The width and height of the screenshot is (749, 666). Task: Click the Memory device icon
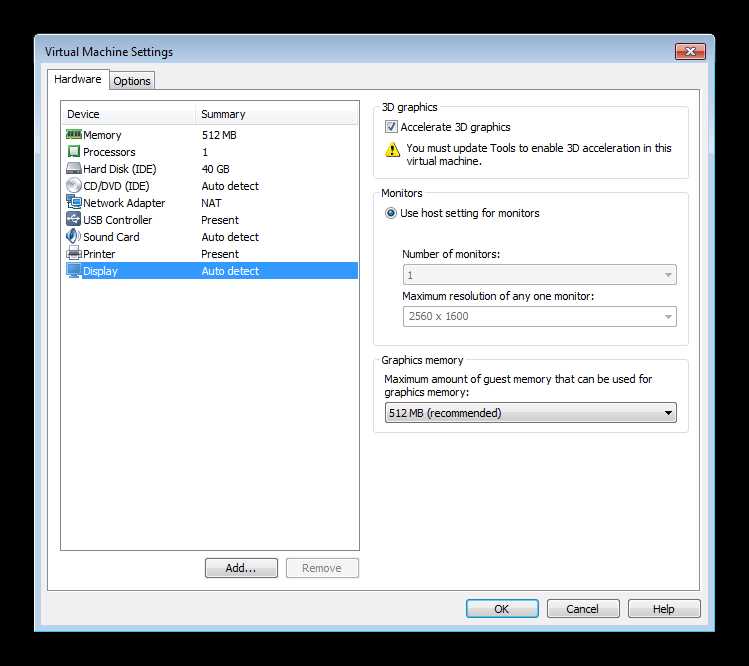pyautogui.click(x=74, y=135)
